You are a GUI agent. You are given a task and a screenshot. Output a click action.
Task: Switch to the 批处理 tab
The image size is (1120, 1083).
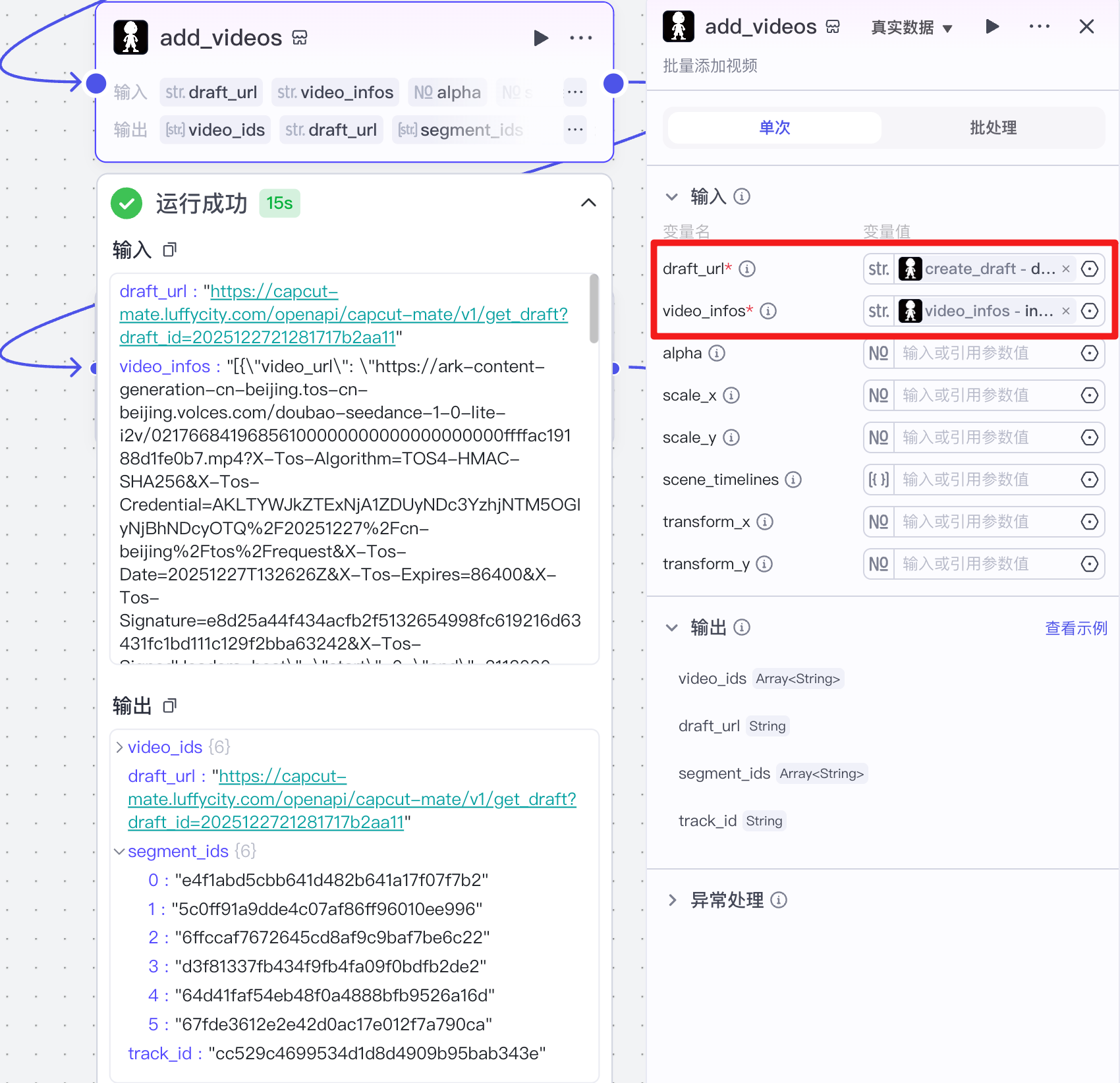pyautogui.click(x=993, y=128)
